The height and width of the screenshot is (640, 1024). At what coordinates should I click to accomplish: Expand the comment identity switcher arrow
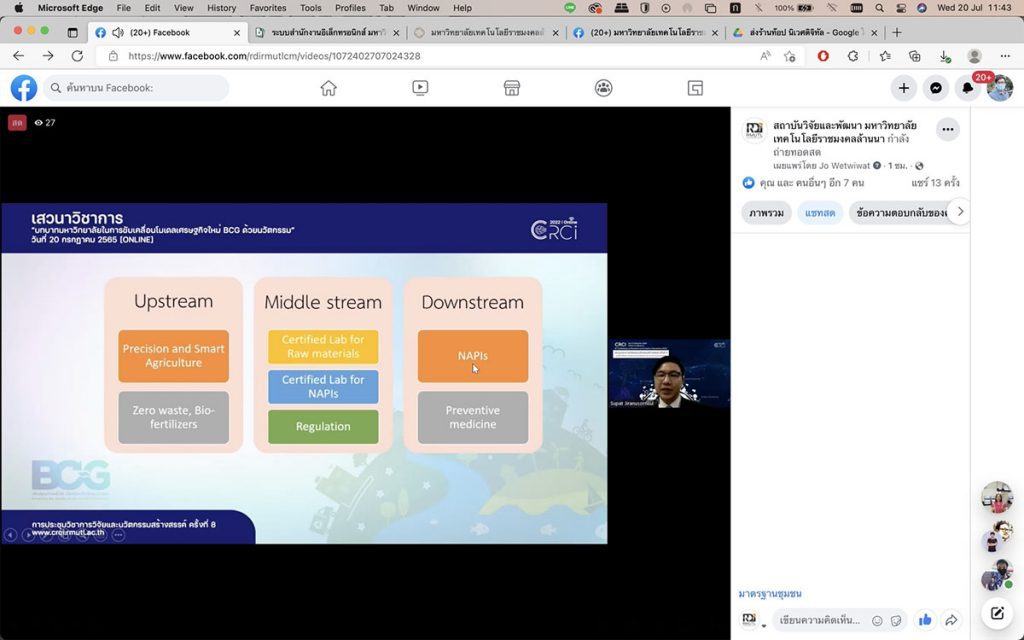click(x=765, y=626)
